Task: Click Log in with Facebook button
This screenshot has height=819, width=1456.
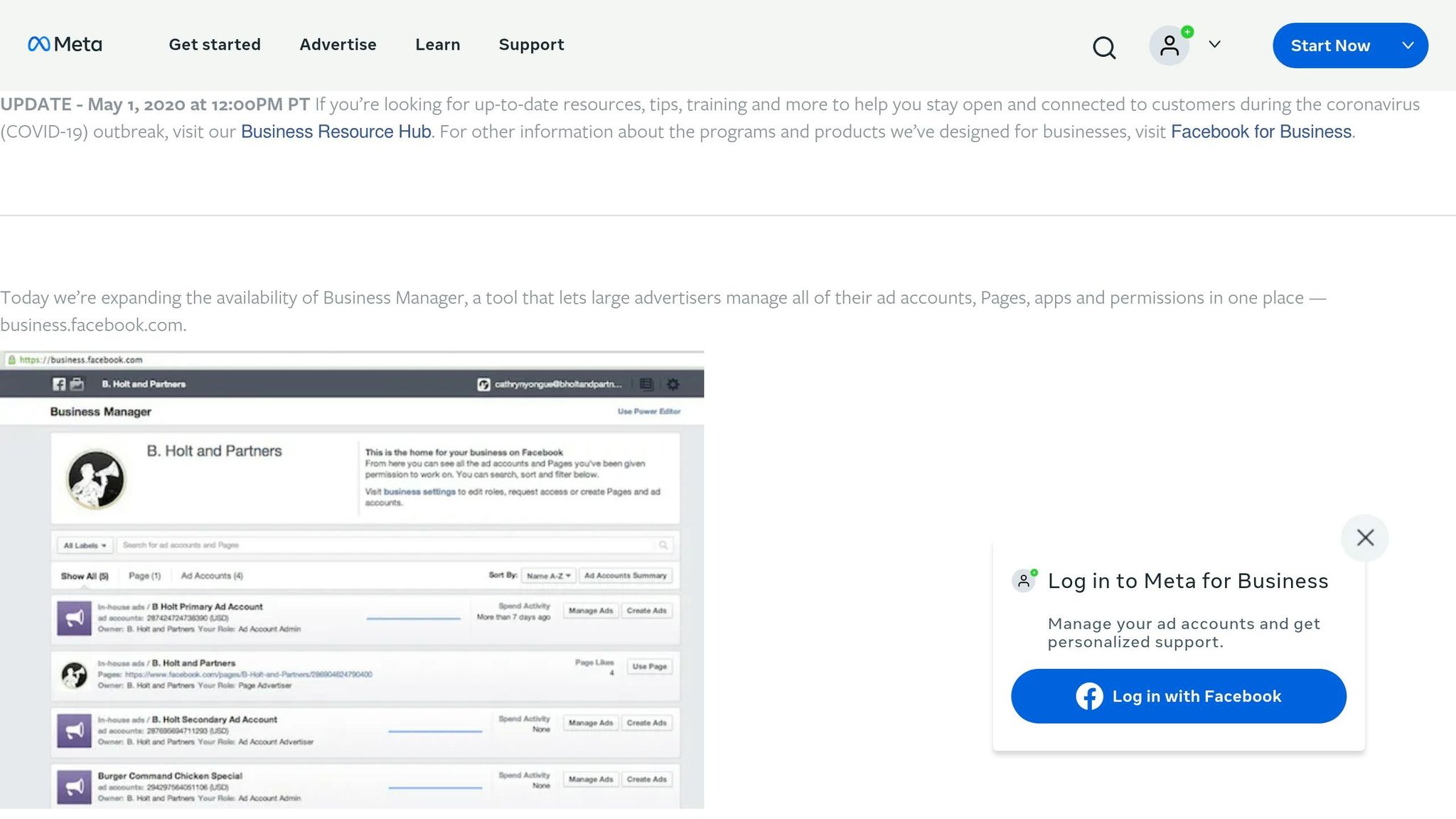Action: coord(1179,696)
